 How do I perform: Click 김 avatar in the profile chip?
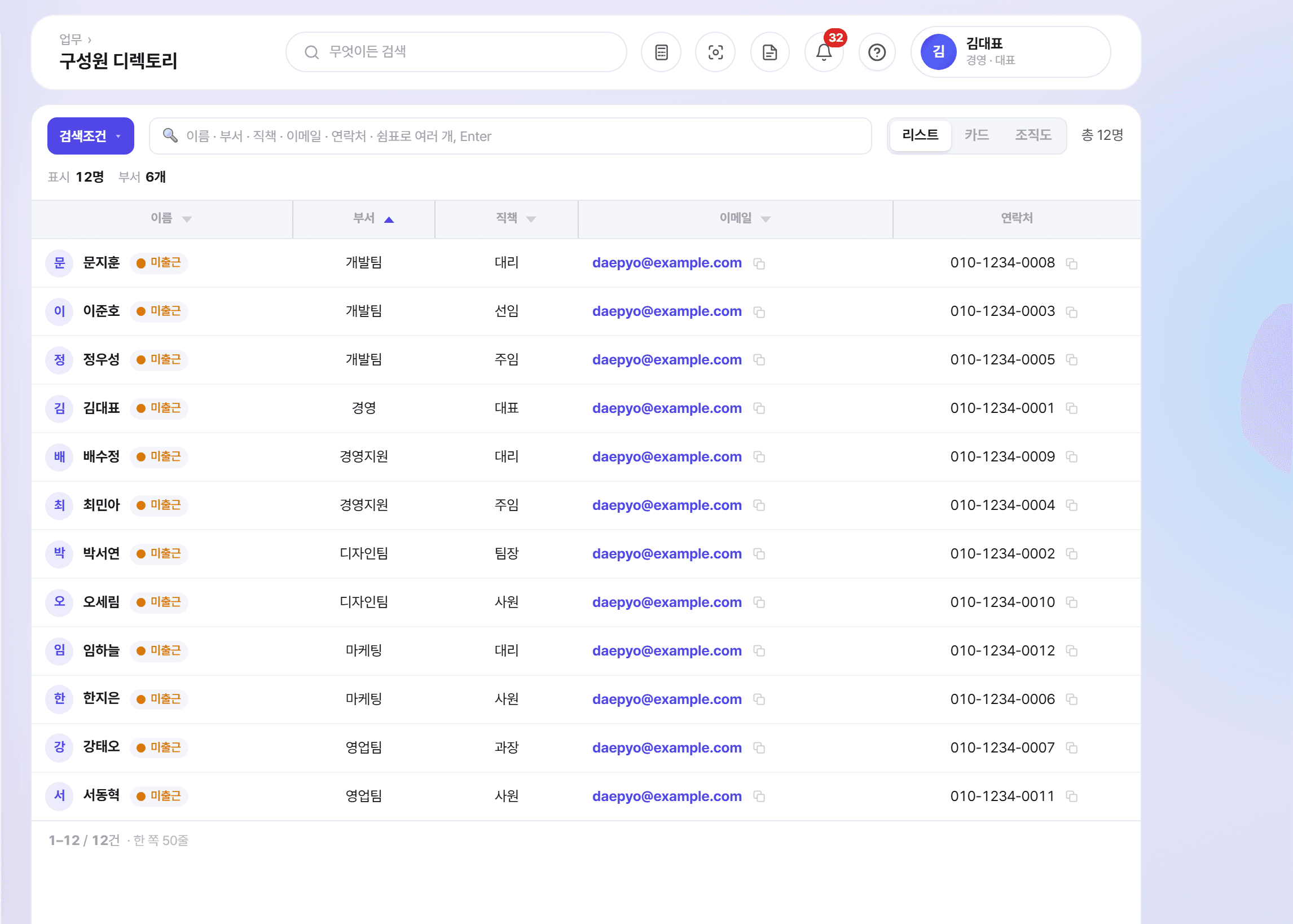click(x=938, y=52)
